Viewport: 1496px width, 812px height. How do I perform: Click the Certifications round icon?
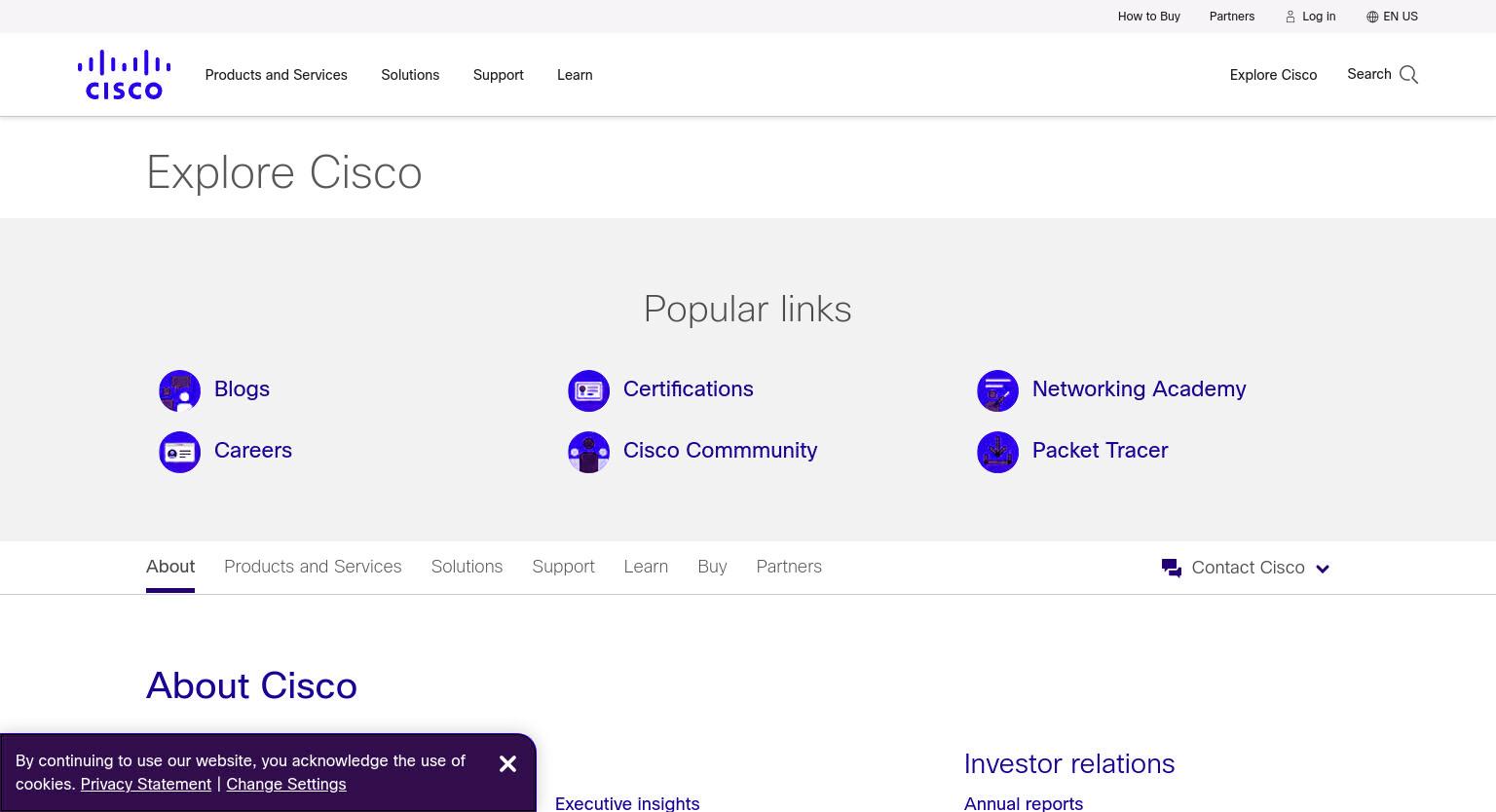click(x=588, y=390)
